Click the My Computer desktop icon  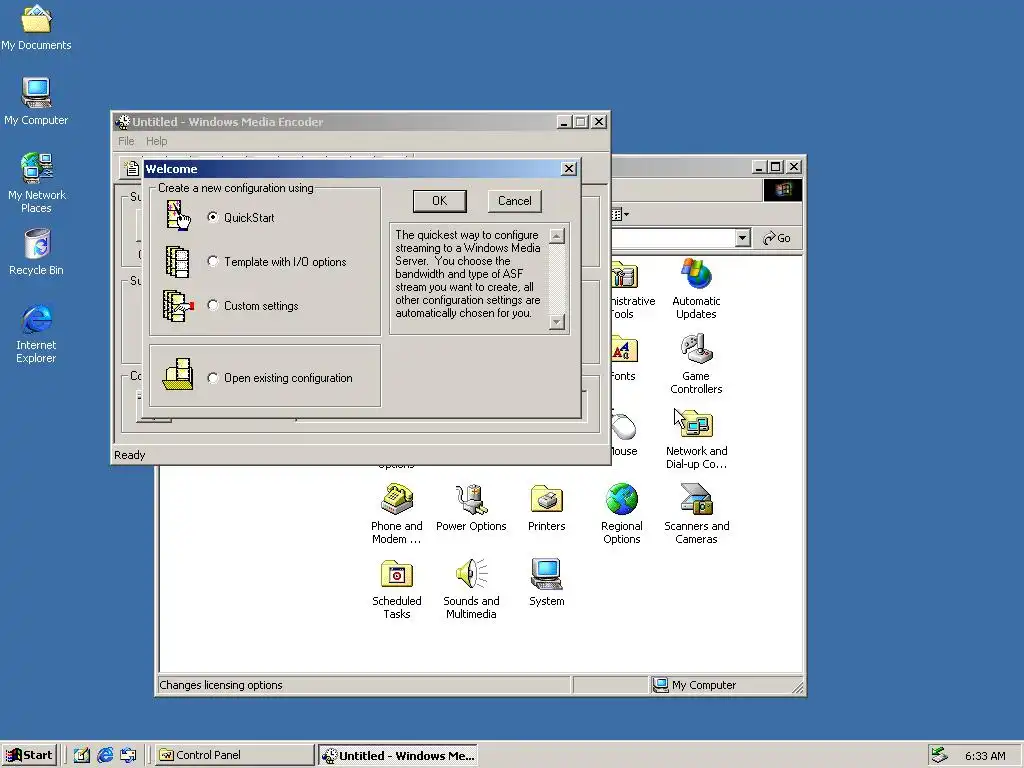[x=36, y=101]
